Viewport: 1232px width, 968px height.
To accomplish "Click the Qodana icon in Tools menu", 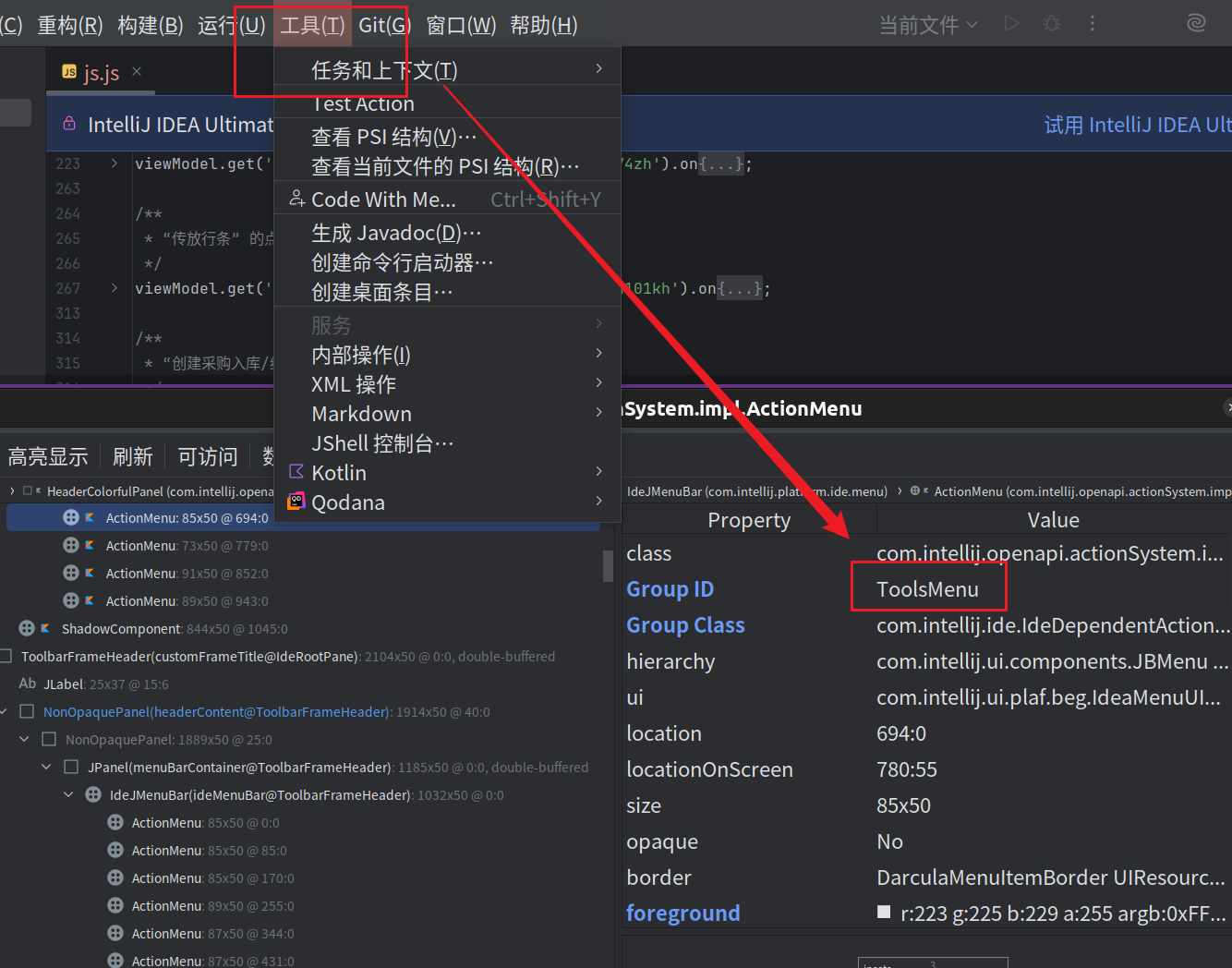I will [x=296, y=502].
